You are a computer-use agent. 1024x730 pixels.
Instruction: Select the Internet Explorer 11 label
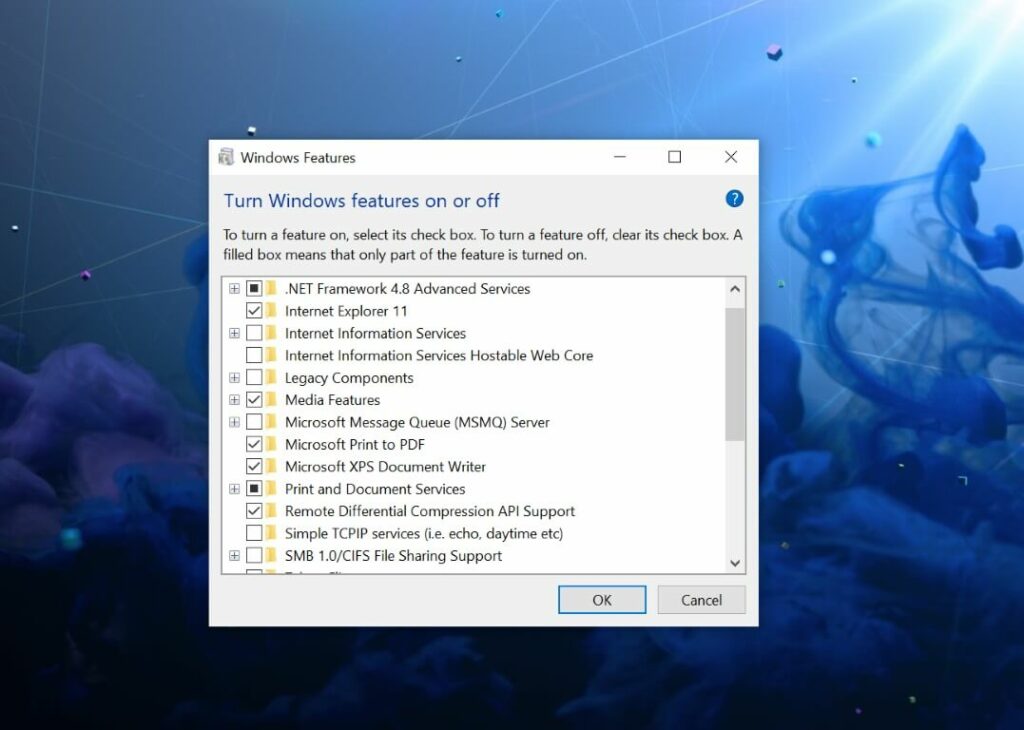tap(346, 311)
